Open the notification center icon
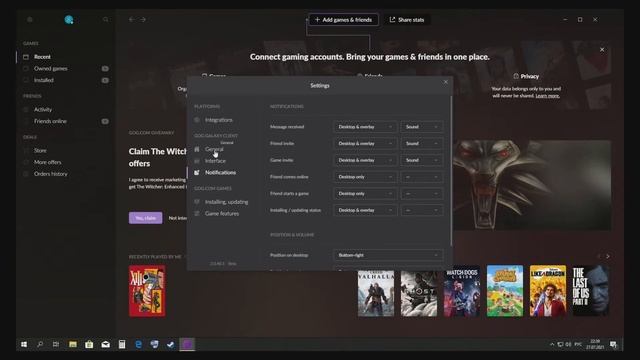Image resolution: width=640 pixels, height=360 pixels. pyautogui.click(x=613, y=344)
